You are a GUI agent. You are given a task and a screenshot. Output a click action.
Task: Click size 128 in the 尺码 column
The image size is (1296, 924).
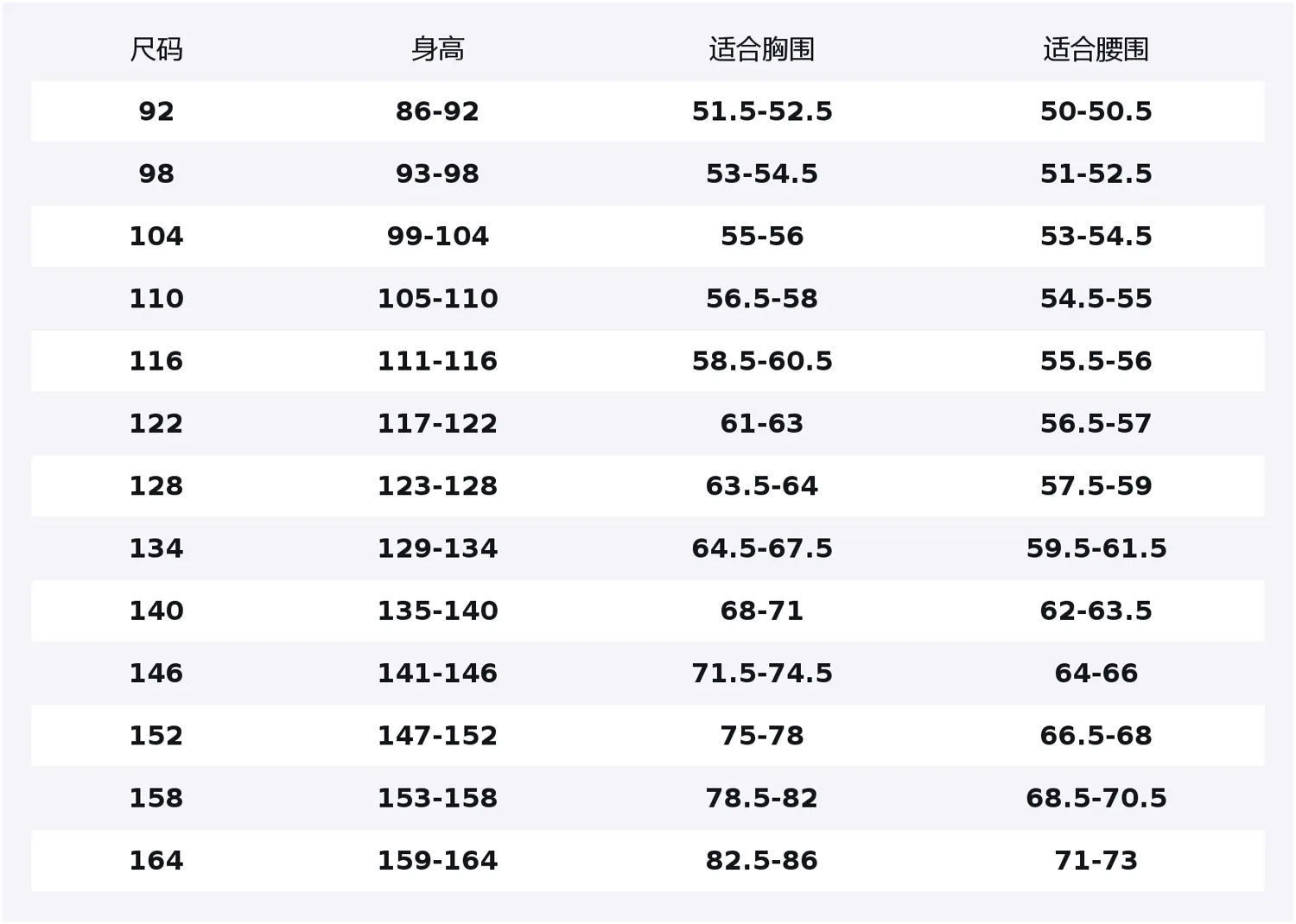click(156, 486)
